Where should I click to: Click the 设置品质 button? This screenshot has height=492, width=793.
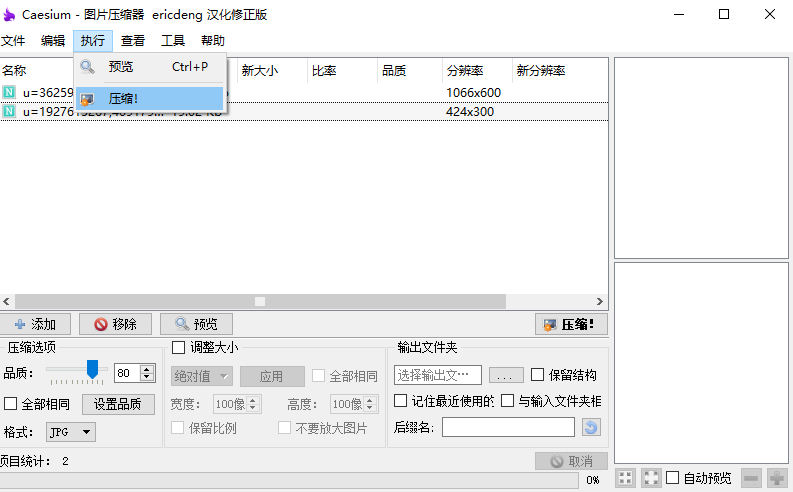[118, 404]
